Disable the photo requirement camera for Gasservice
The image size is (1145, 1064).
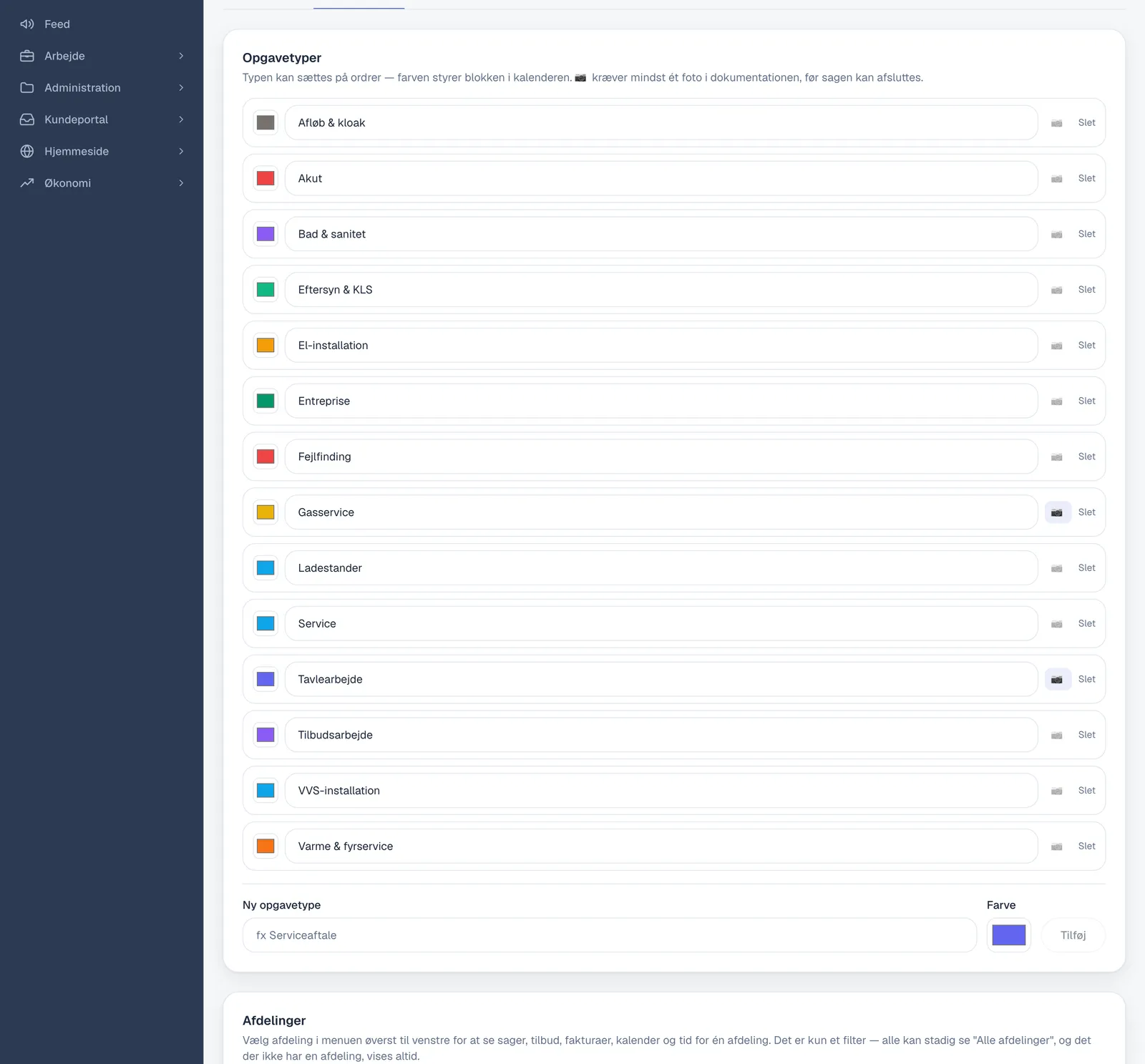pyautogui.click(x=1057, y=512)
